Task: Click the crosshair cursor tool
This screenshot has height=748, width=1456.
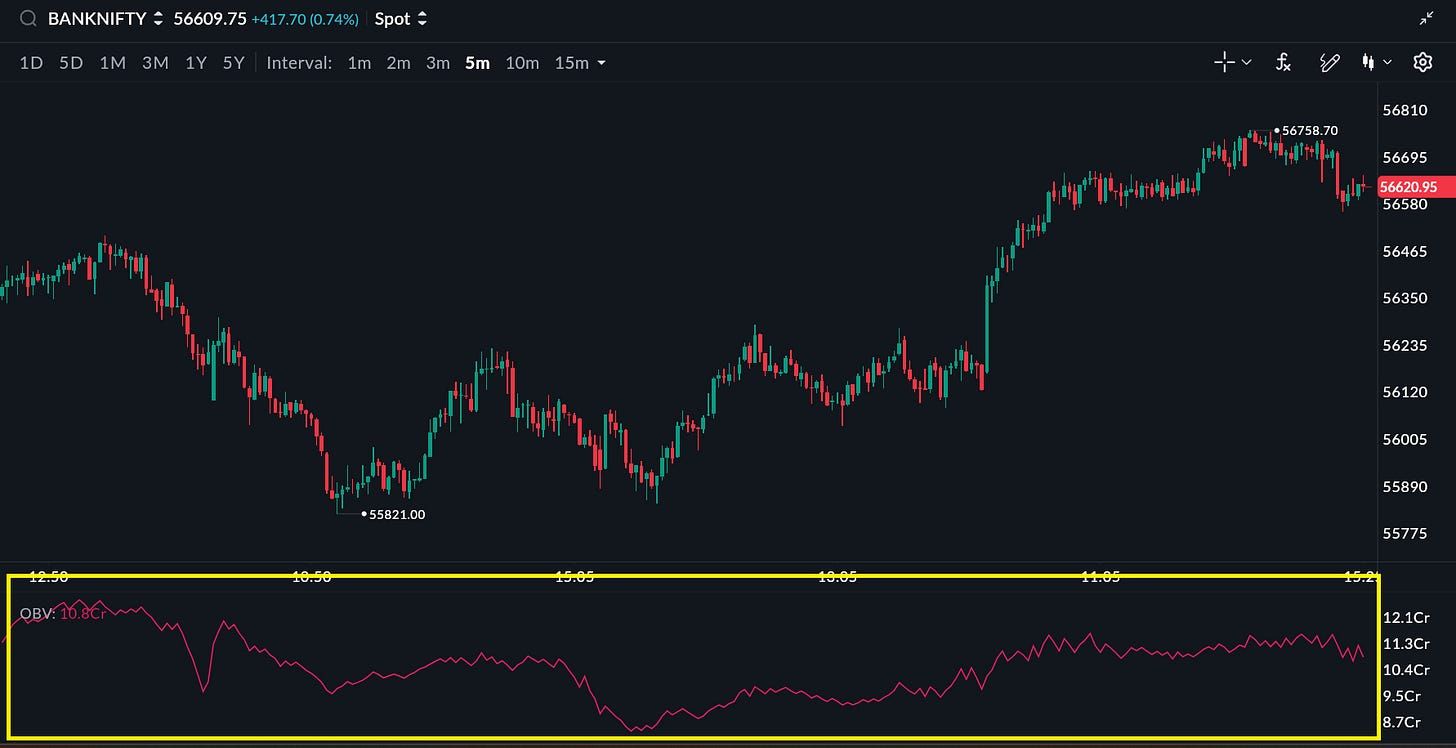Action: pyautogui.click(x=1224, y=63)
